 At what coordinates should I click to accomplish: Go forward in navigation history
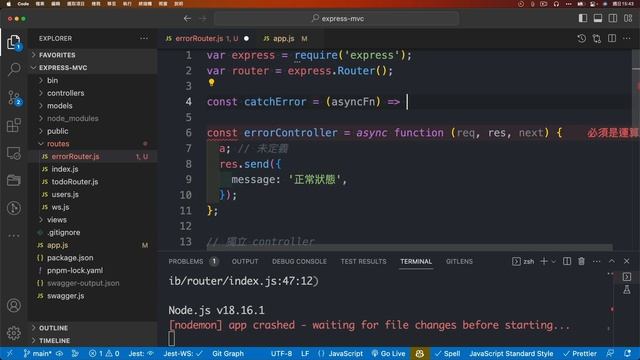coord(203,18)
